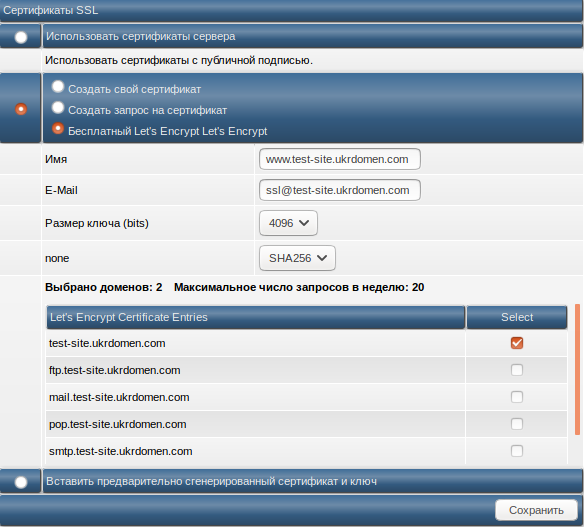Uncheck test-site.ukrdomen.com certificate entry

(x=517, y=343)
